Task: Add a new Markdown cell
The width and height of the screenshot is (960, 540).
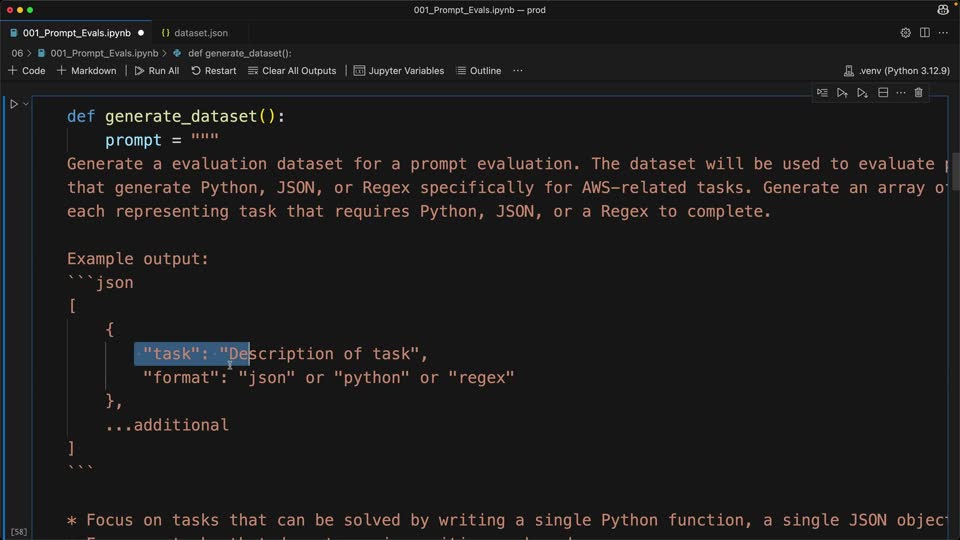Action: (86, 71)
